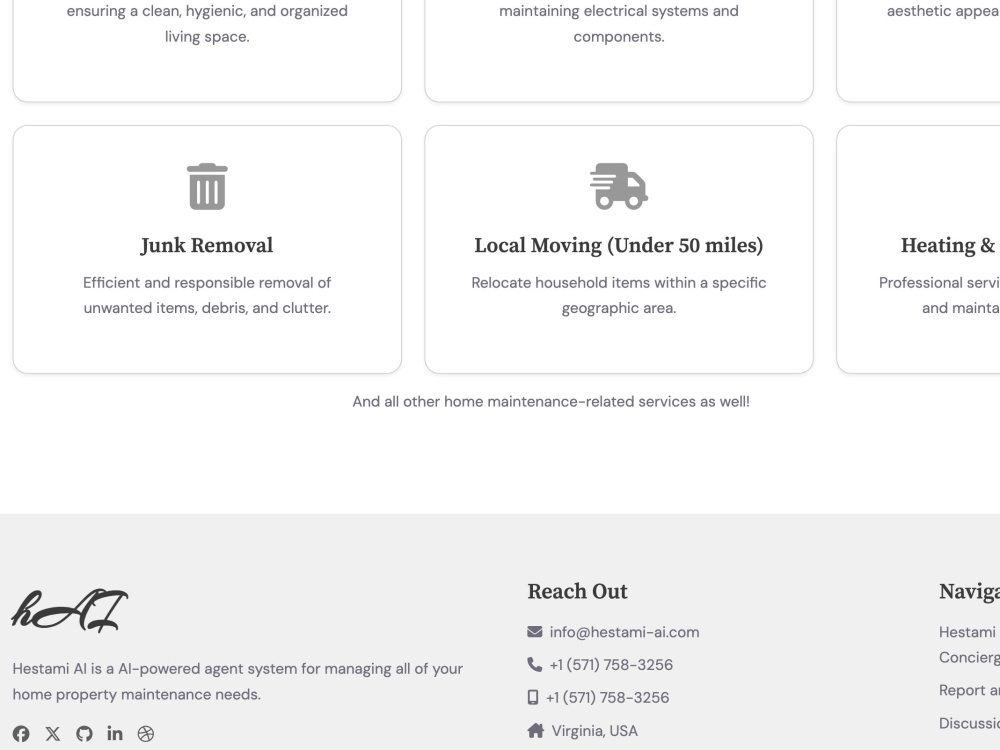The image size is (1000, 750).
Task: Click the Virginia, USA address
Action: pos(594,731)
